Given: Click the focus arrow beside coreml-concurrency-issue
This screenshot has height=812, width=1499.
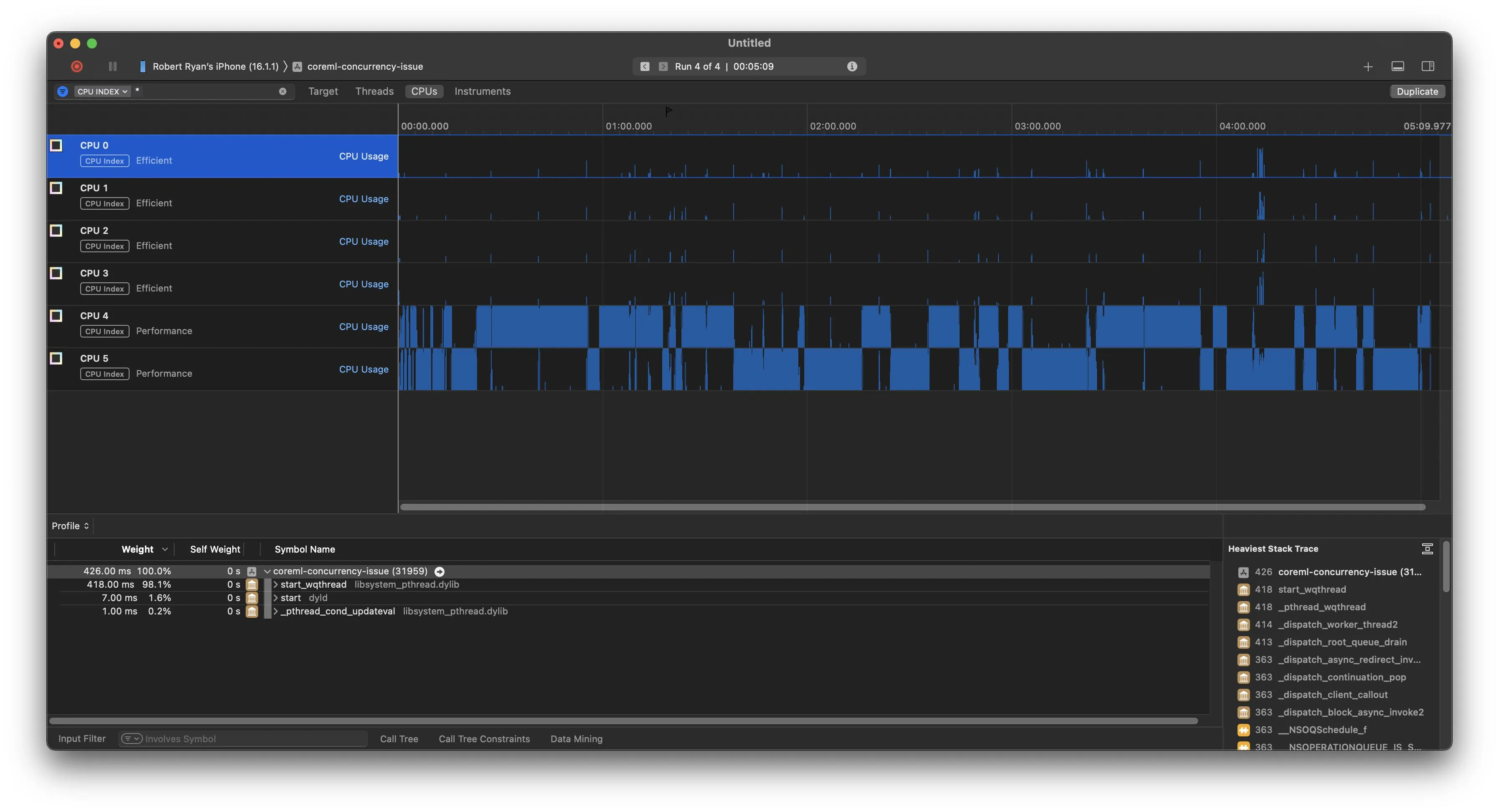Looking at the screenshot, I should (440, 571).
